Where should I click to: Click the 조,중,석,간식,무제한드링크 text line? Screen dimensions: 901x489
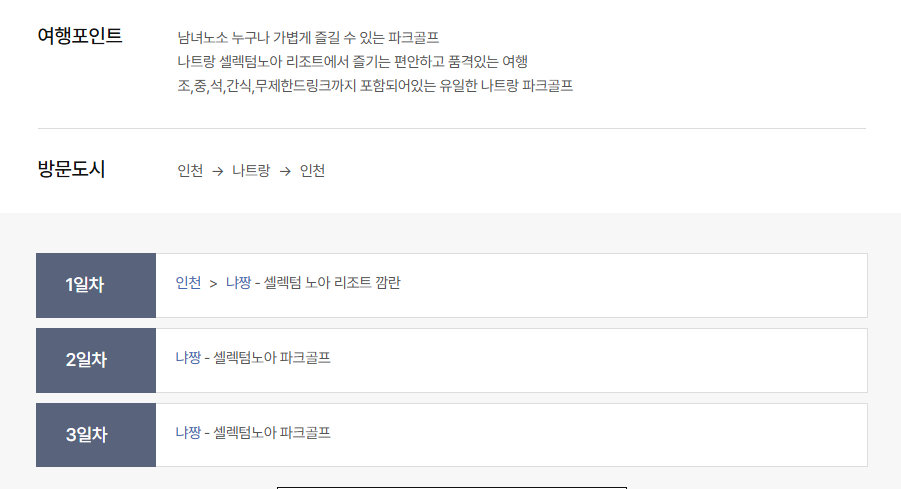point(375,86)
